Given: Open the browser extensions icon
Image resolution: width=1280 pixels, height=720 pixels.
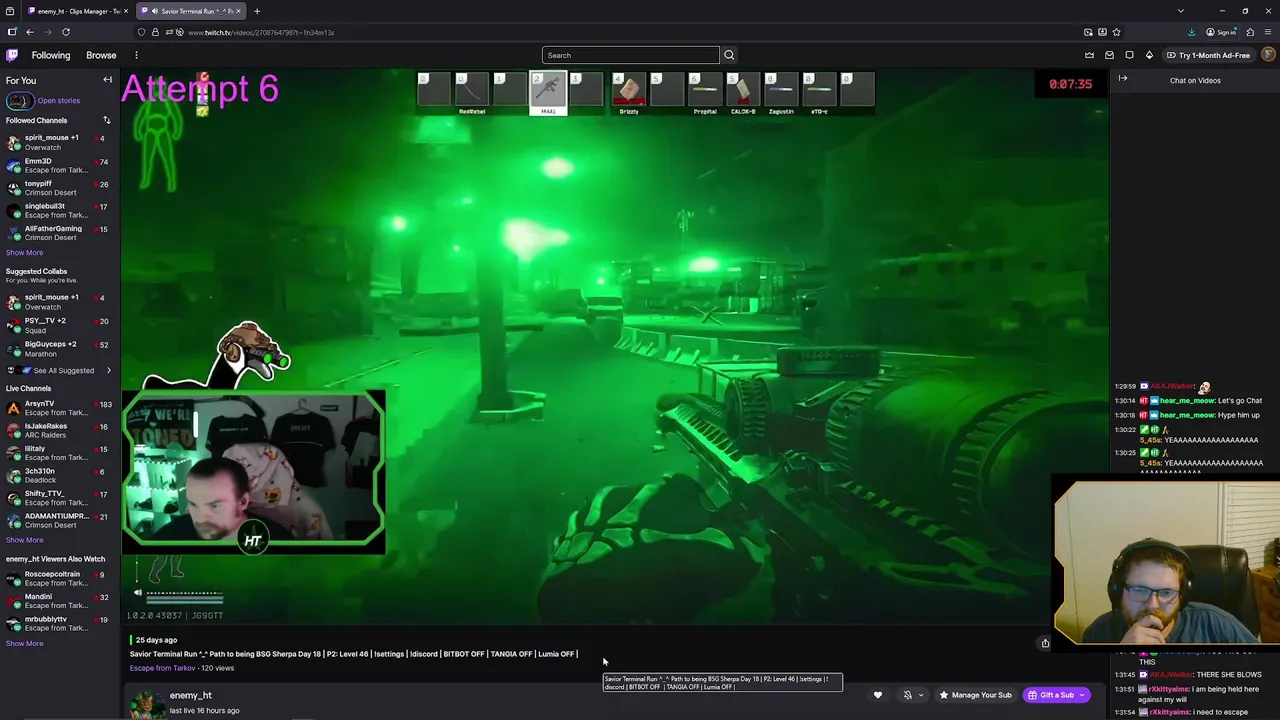Looking at the screenshot, I should [1250, 32].
